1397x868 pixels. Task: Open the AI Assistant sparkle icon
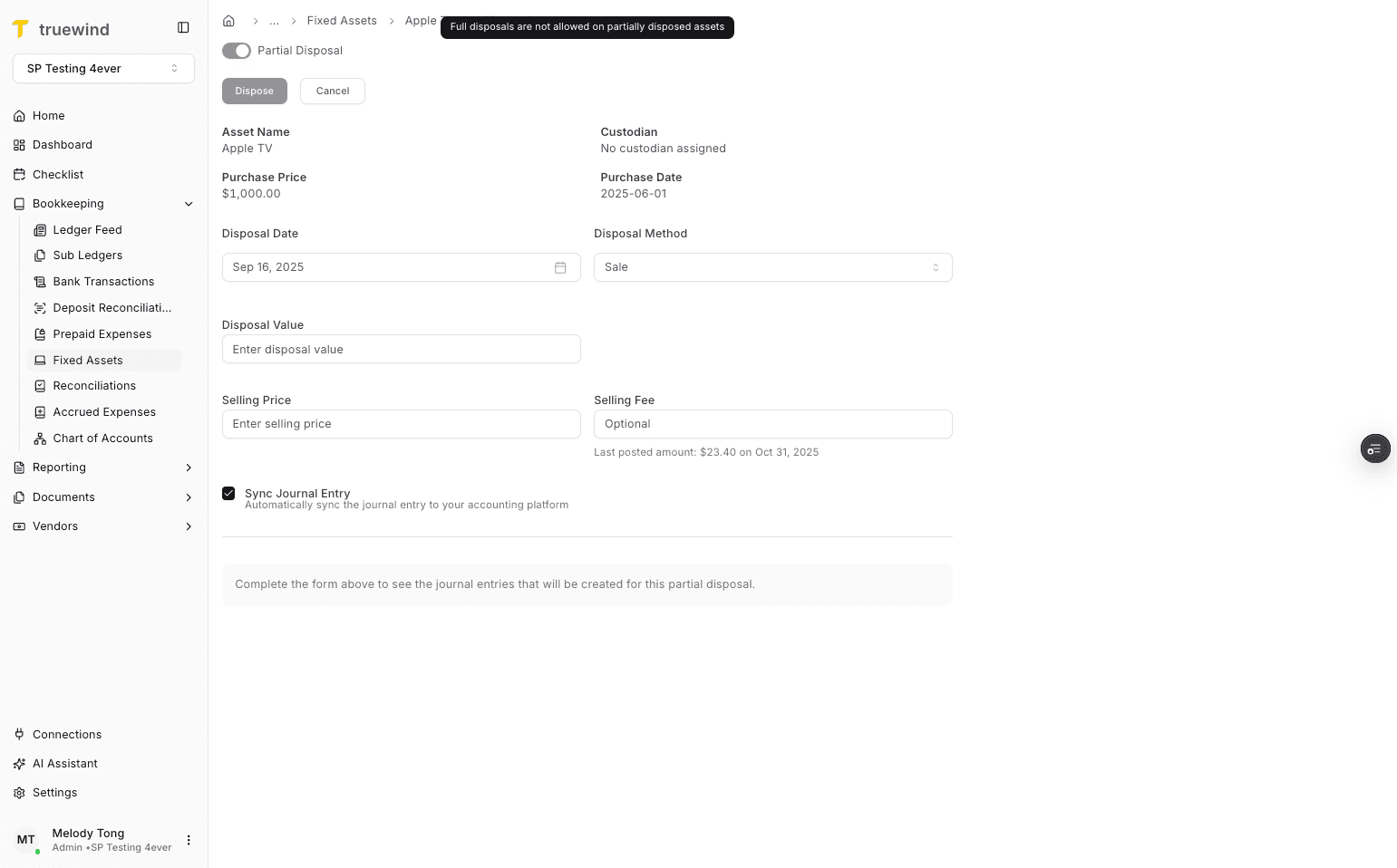pyautogui.click(x=19, y=763)
